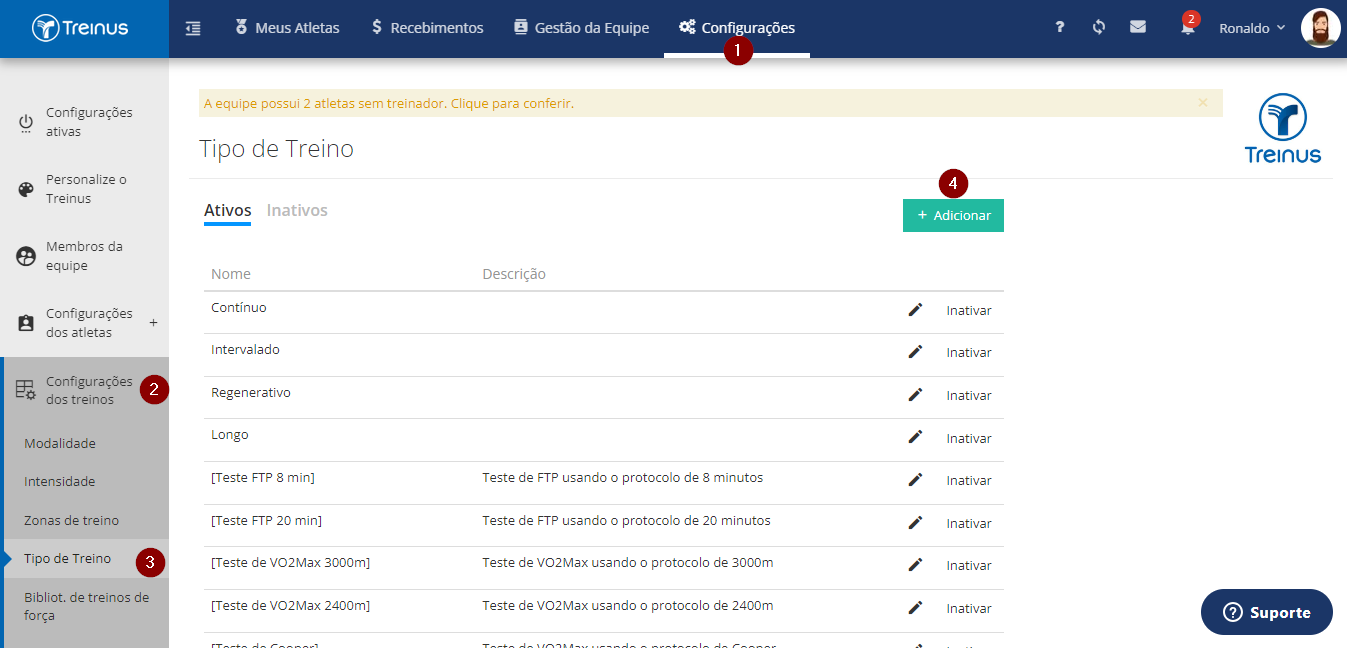
Task: Click pencil icon for Teste FTP 20 min
Action: tap(915, 523)
